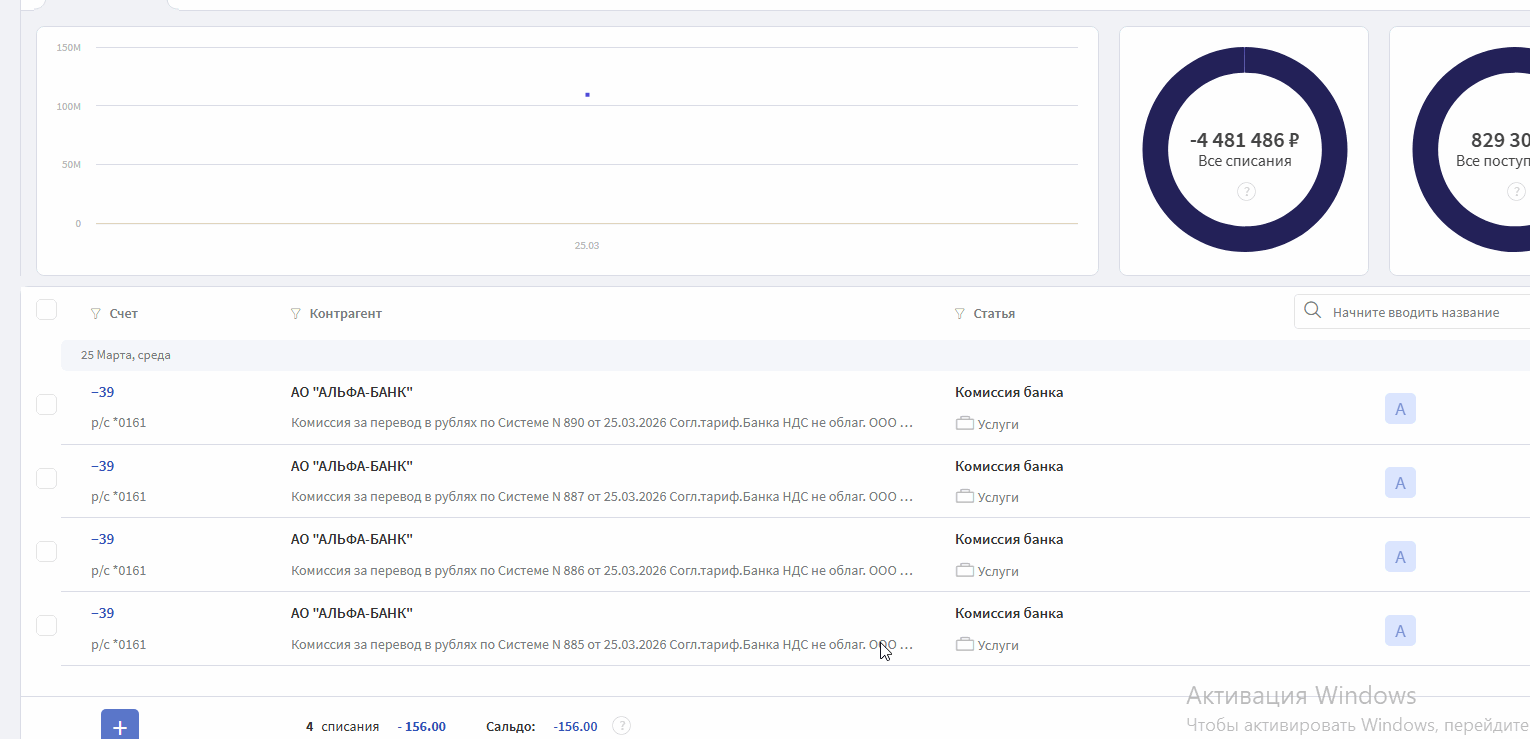The height and width of the screenshot is (739, 1530).
Task: Click the chart data point above 25.03
Action: [587, 95]
